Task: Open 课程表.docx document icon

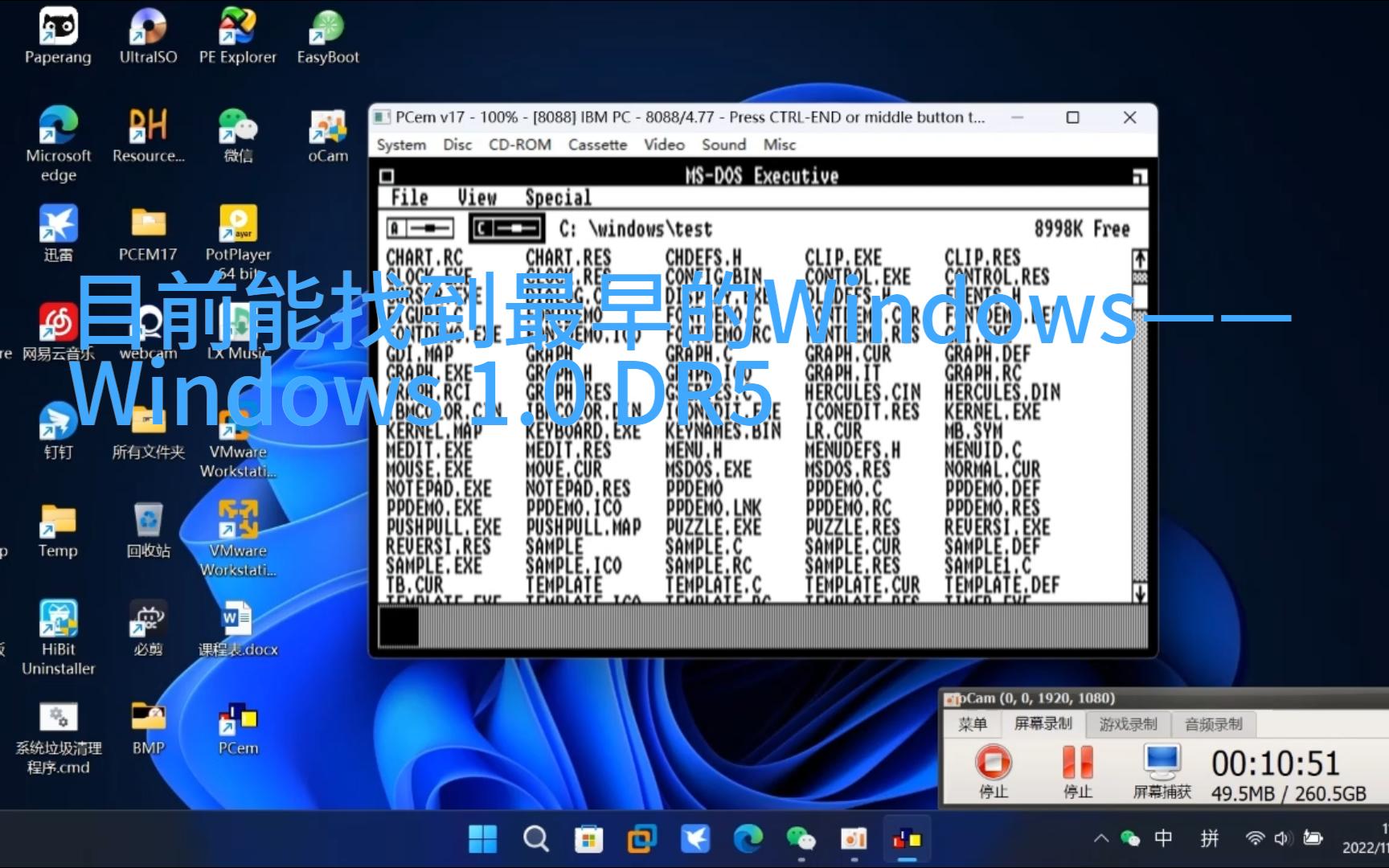Action: (x=238, y=628)
